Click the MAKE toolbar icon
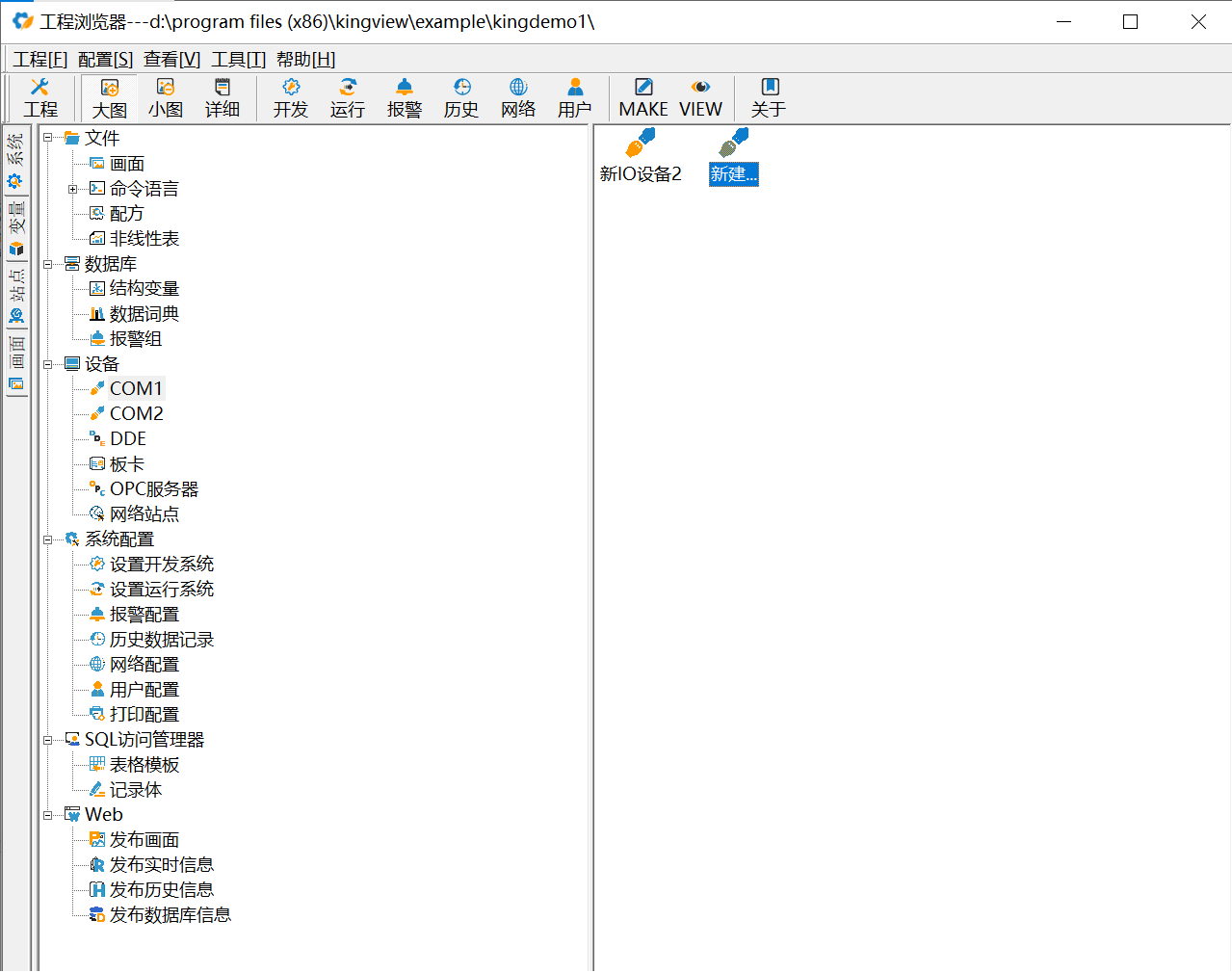The image size is (1232, 973). [643, 98]
